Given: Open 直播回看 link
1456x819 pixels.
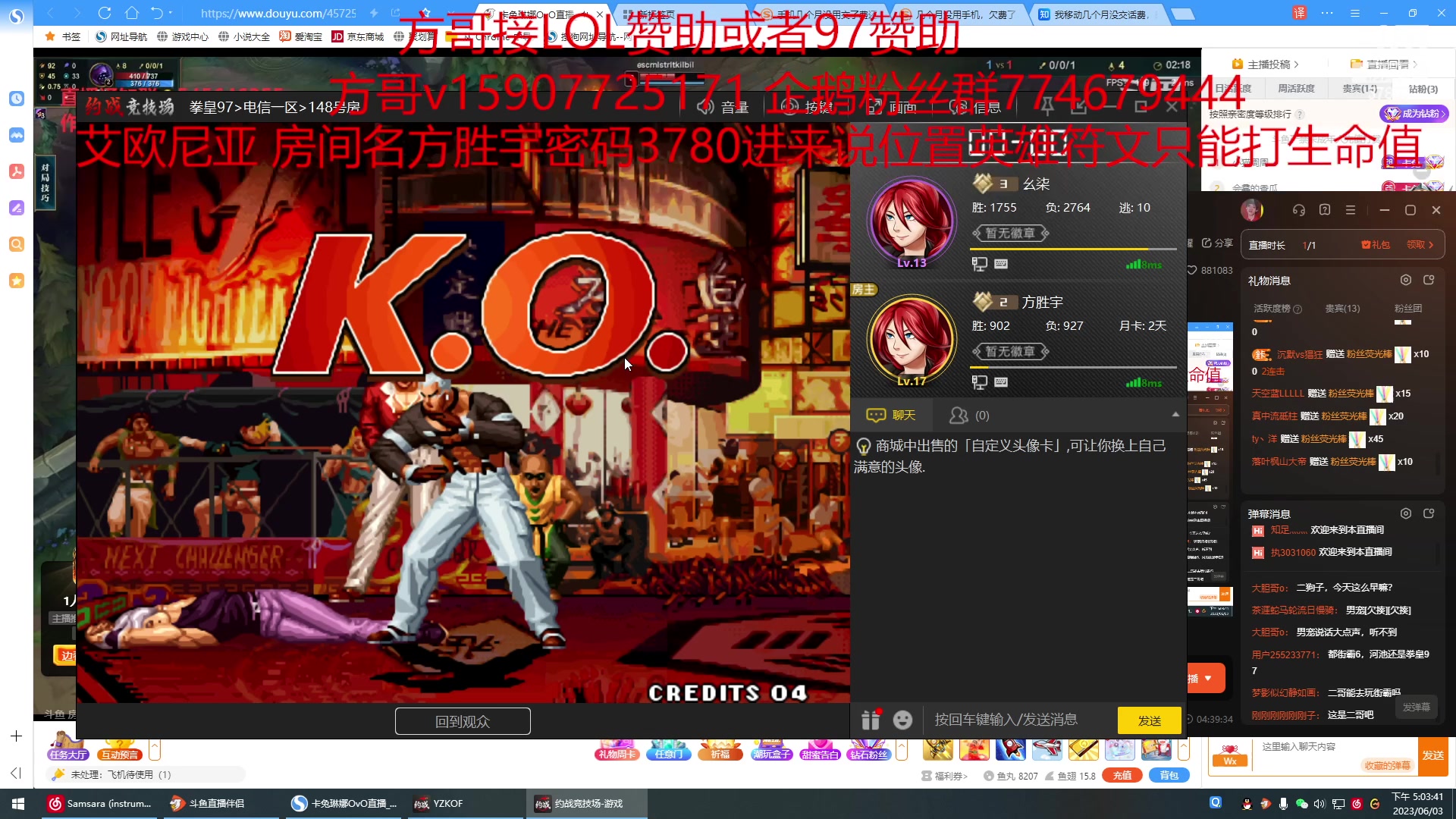Looking at the screenshot, I should 1383,64.
